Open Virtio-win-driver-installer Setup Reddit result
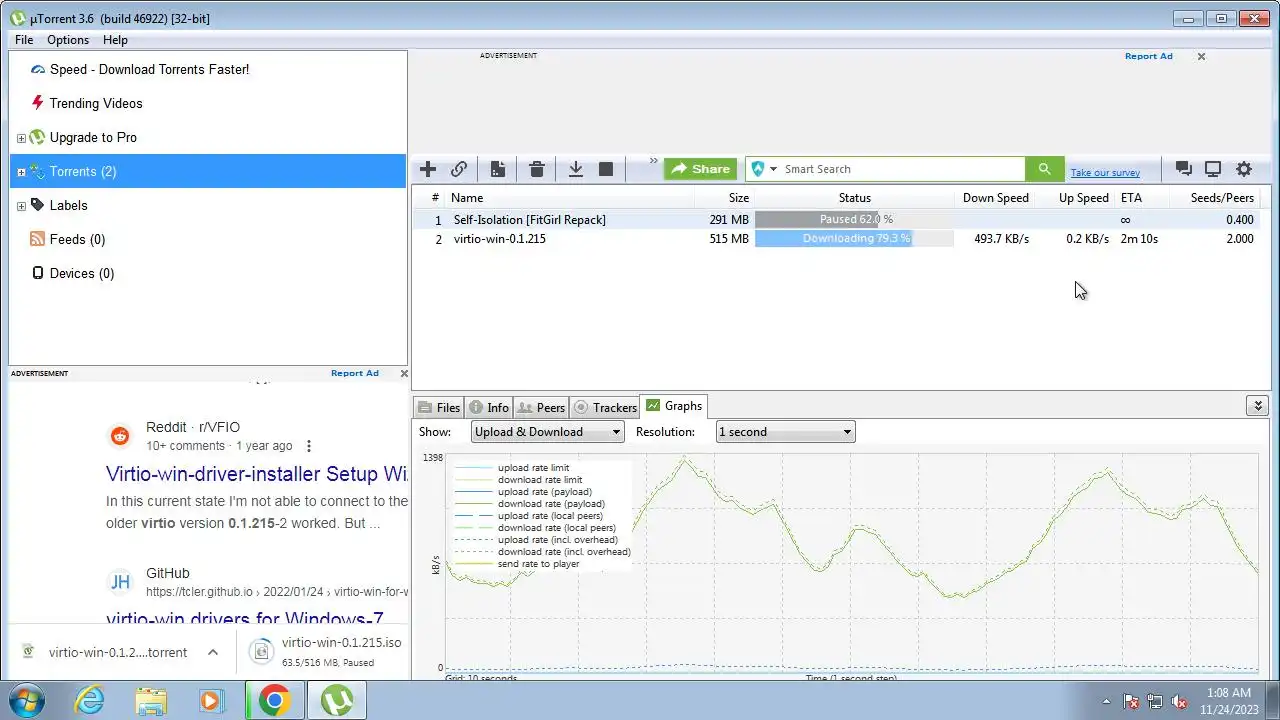The width and height of the screenshot is (1280, 720). (x=256, y=474)
